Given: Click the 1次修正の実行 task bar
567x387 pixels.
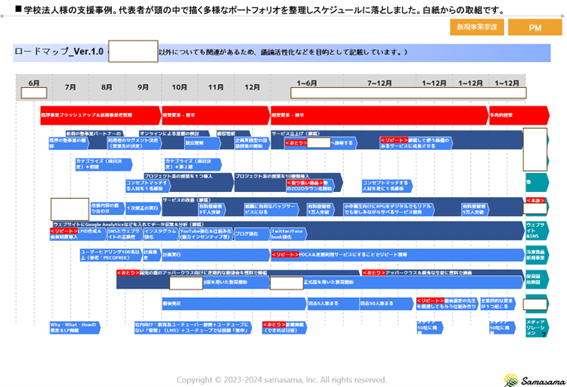Looking at the screenshot, I should (143, 208).
